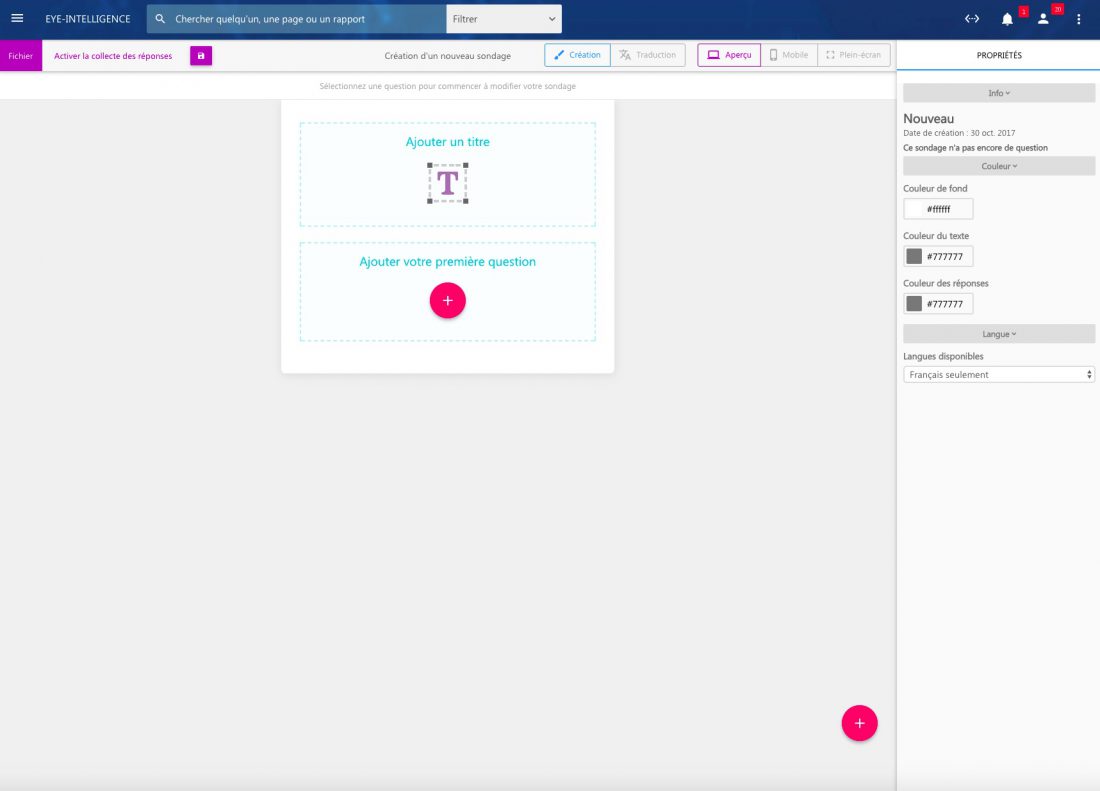Click the pink plus to add first question
Viewport: 1100px width, 791px height.
pos(448,300)
